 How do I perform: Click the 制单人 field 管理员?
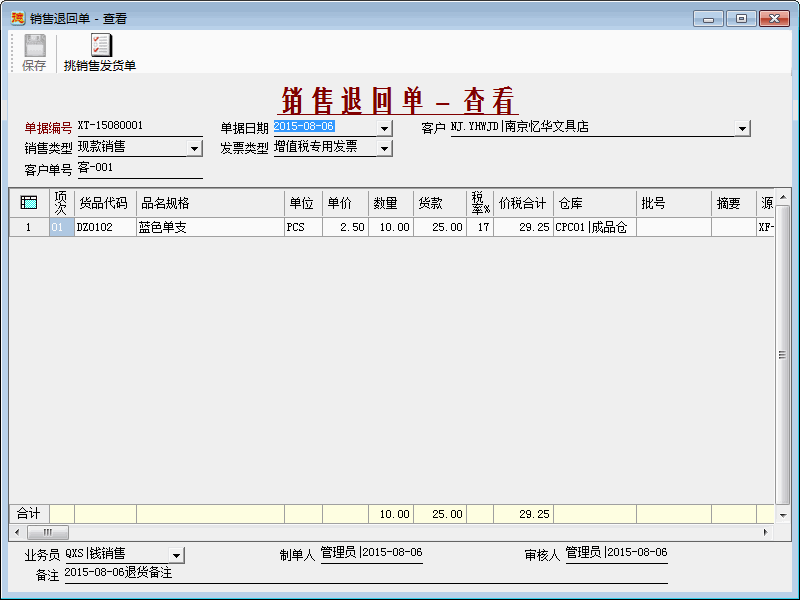(371, 553)
